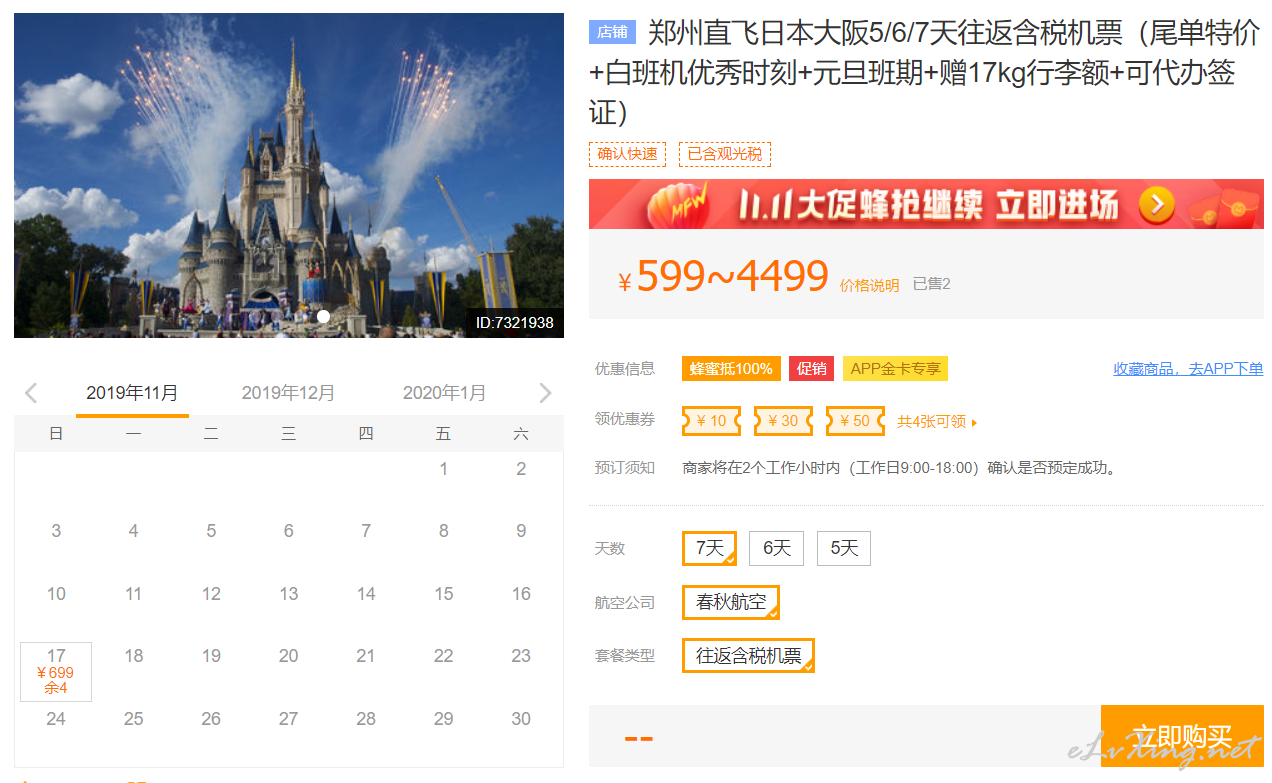Select 春秋航空 airline option
Viewport: 1272px width, 783px height.
(731, 602)
